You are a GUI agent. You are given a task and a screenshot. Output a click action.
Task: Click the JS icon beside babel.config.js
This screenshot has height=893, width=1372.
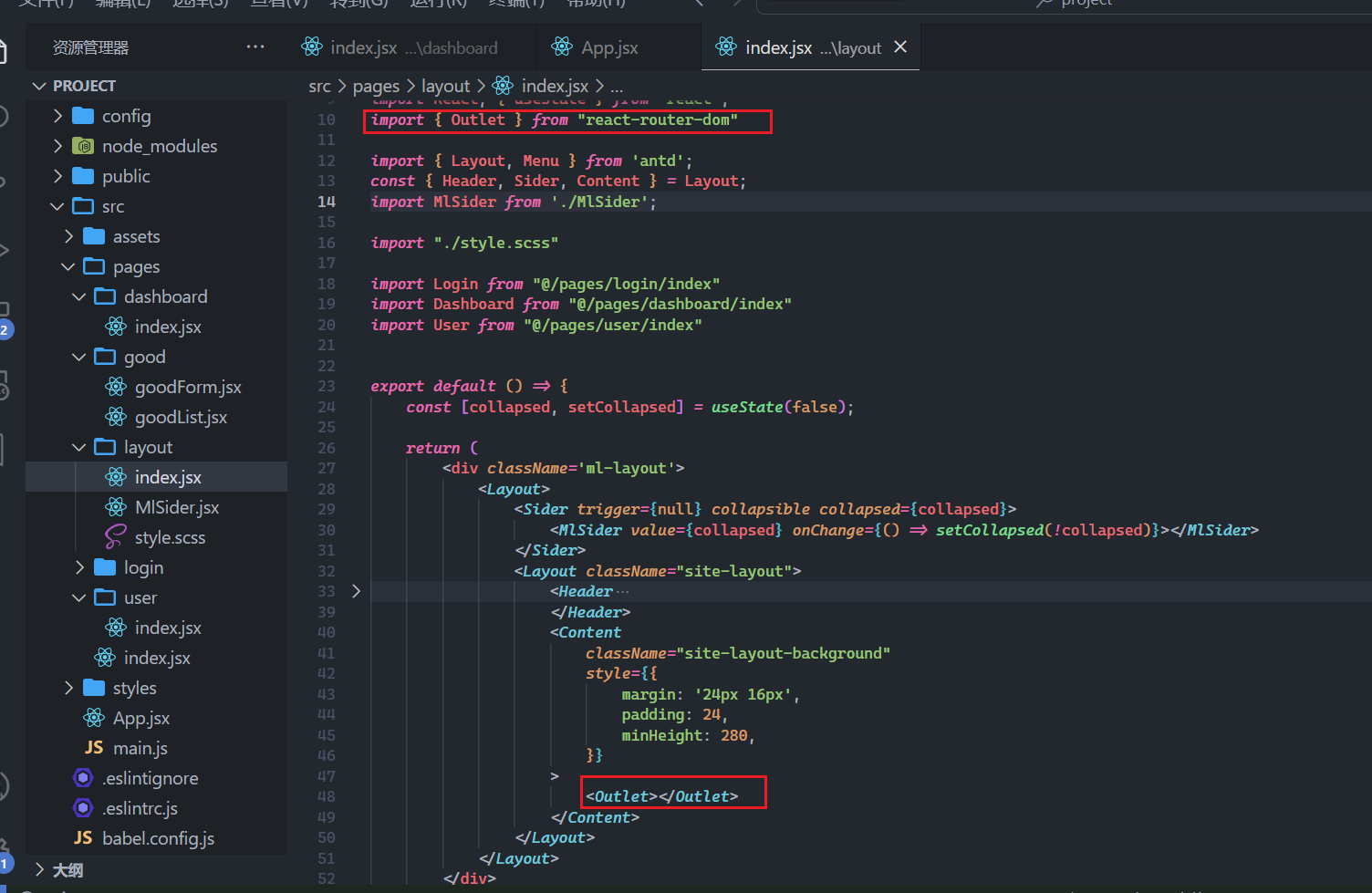(x=83, y=838)
